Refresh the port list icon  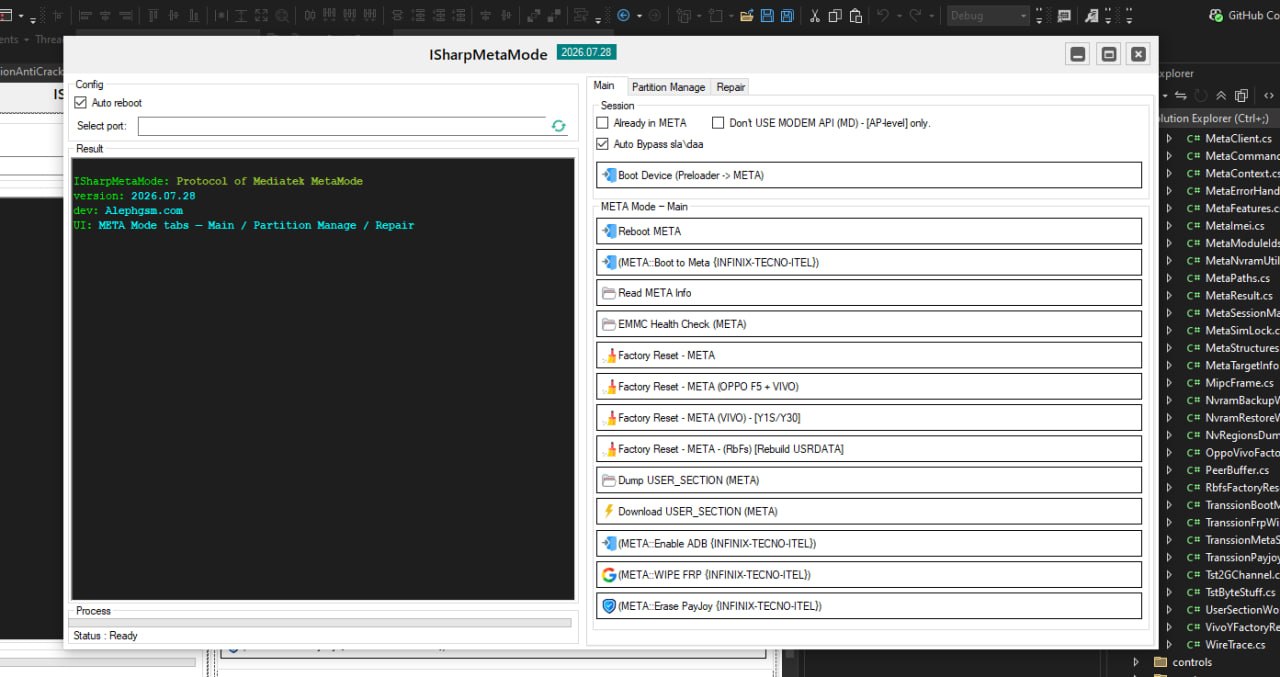pos(558,126)
